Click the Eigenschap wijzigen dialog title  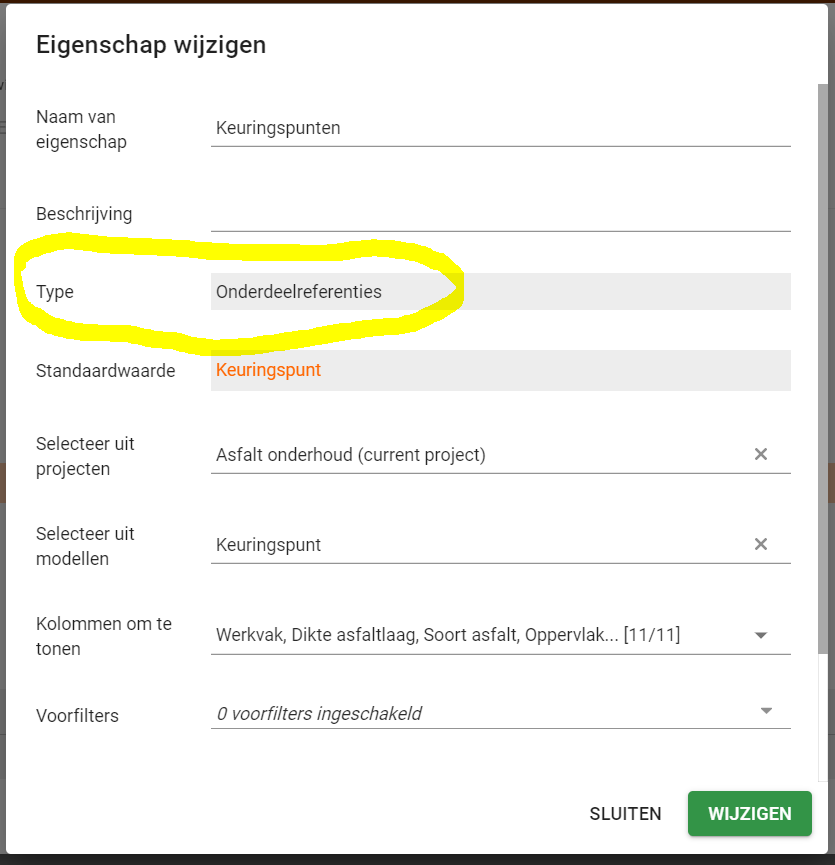(151, 45)
